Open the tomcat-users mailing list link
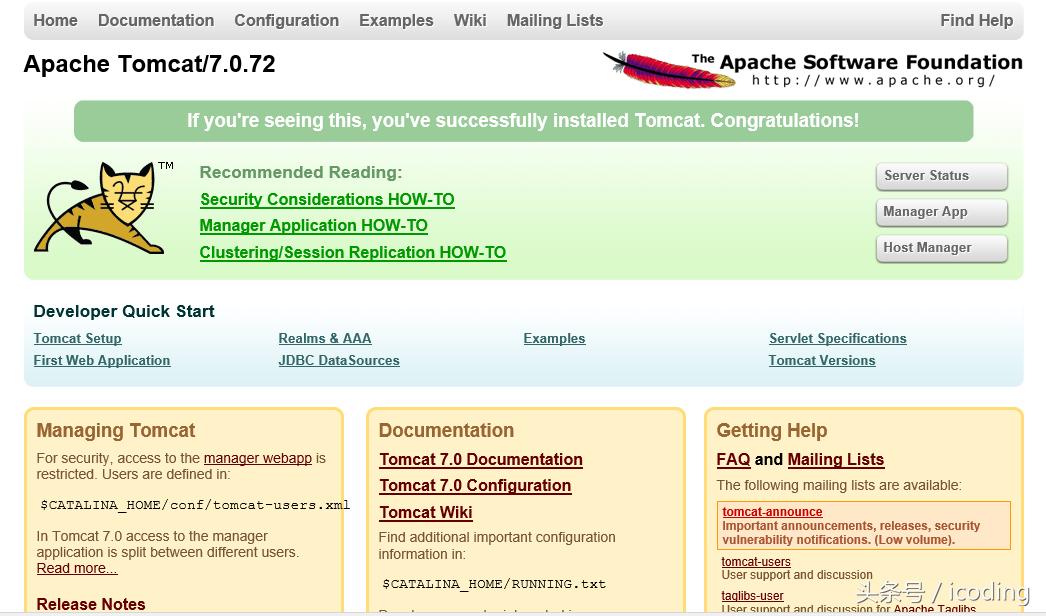Viewport: 1046px width, 616px height. [756, 562]
